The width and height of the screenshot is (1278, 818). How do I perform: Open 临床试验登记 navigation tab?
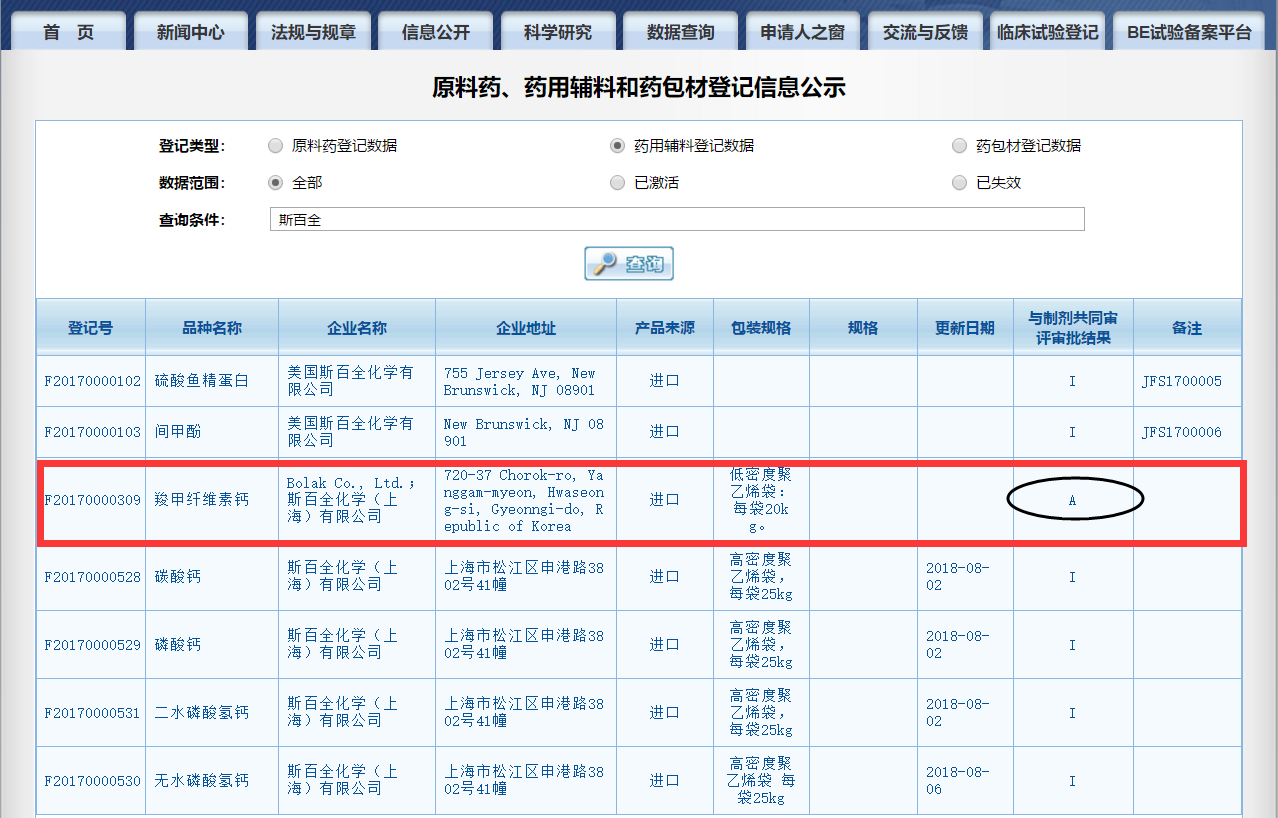click(1047, 32)
